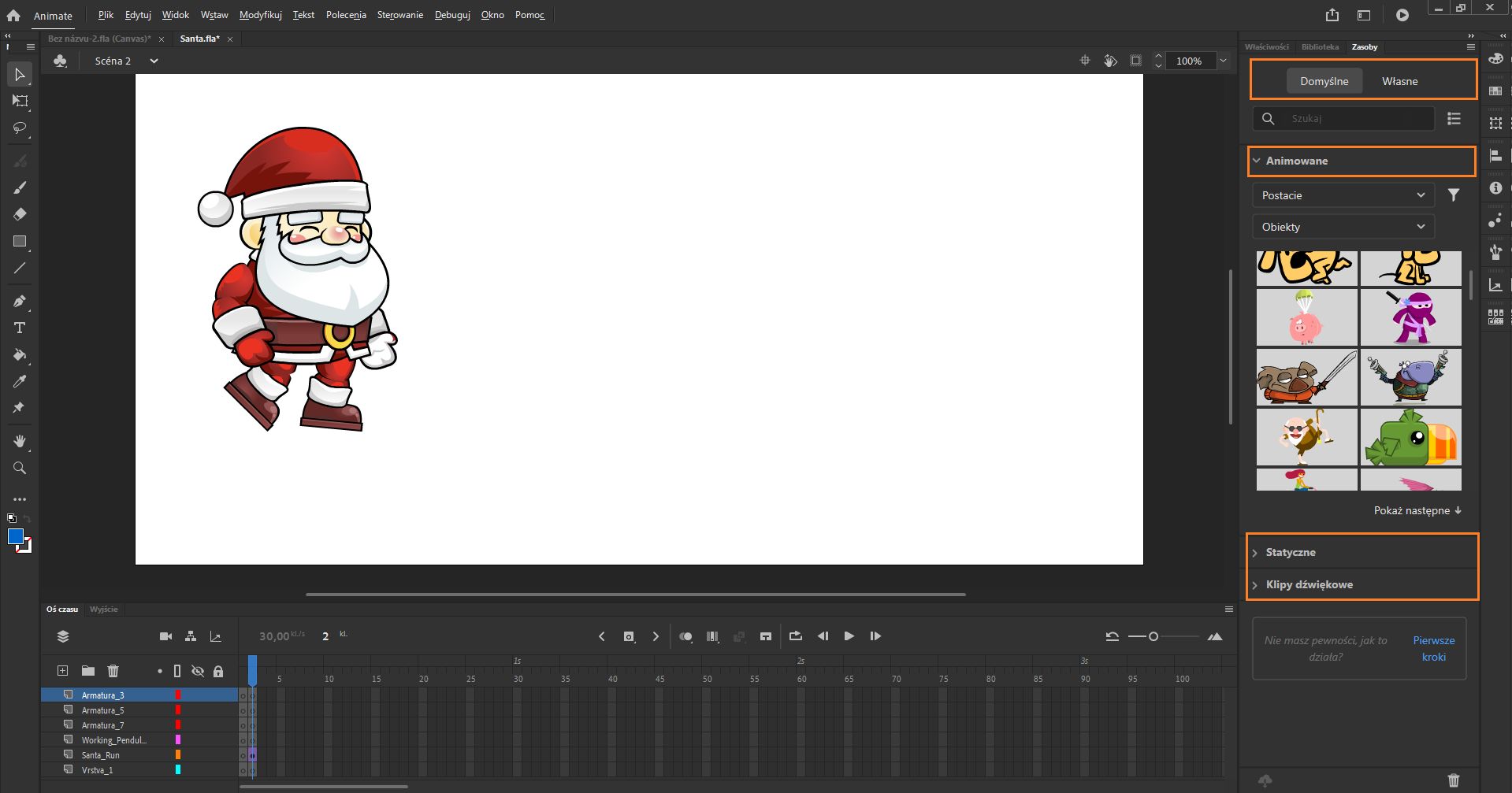
Task: Click the share/export icon in title bar
Action: [1332, 15]
